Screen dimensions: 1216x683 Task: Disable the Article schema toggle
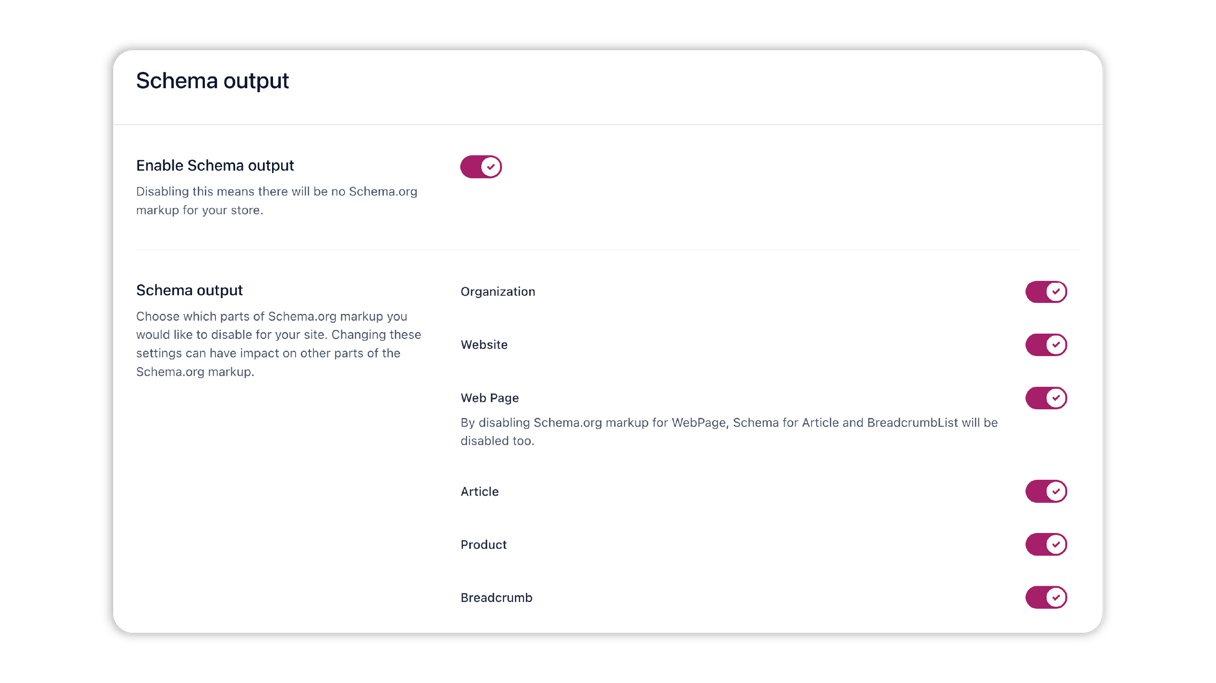click(x=1046, y=491)
